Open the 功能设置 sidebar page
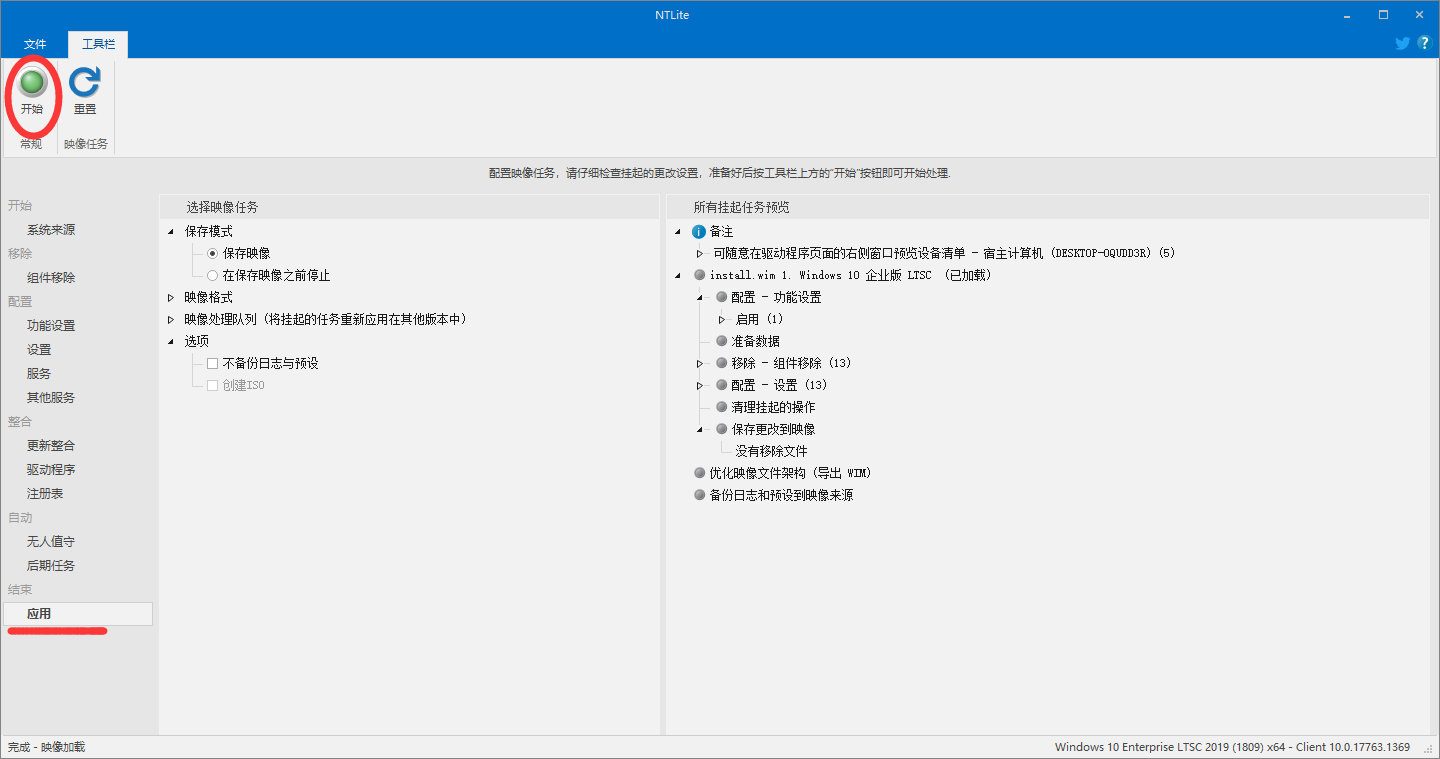Screen dimensions: 1440x759 [x=51, y=325]
